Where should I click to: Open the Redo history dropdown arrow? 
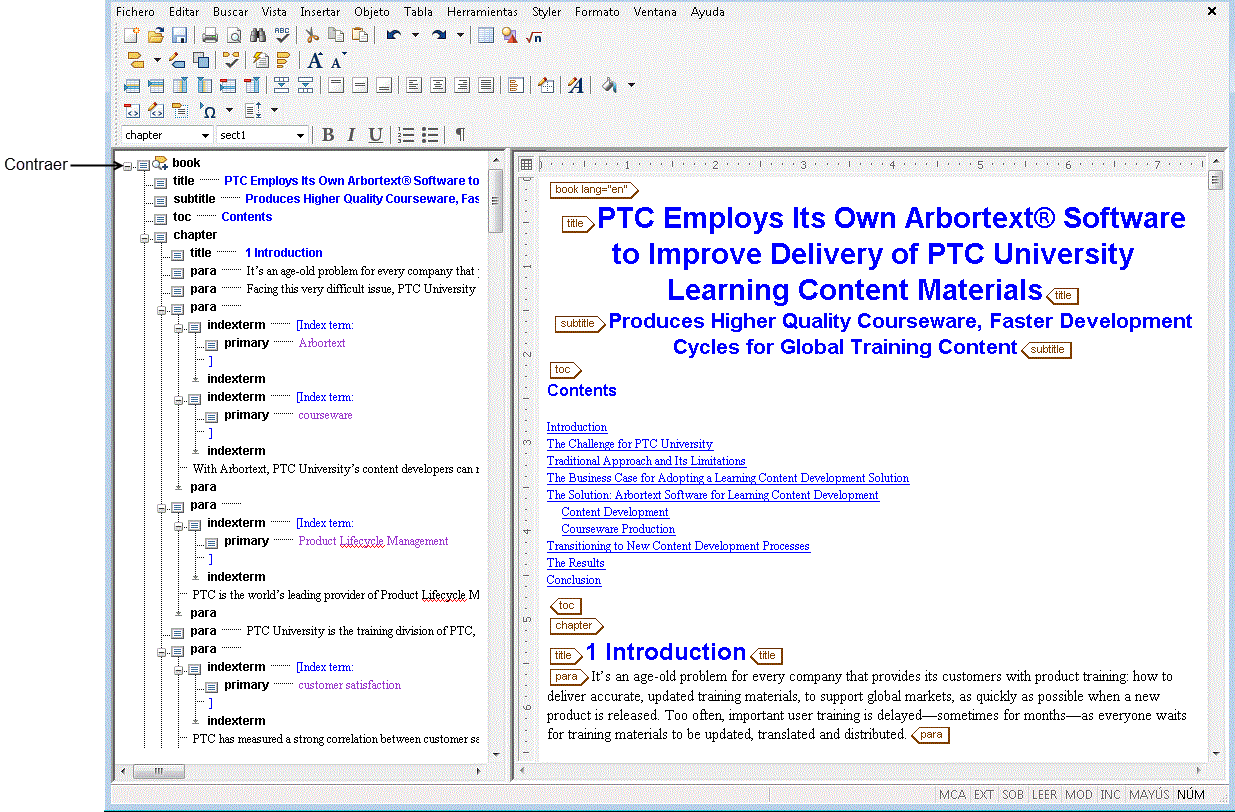460,36
